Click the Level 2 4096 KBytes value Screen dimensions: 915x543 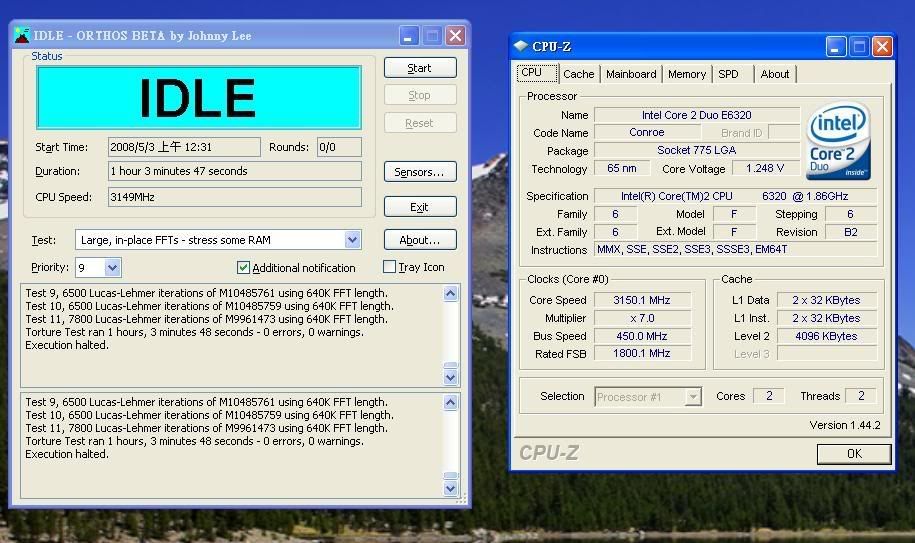tap(826, 336)
